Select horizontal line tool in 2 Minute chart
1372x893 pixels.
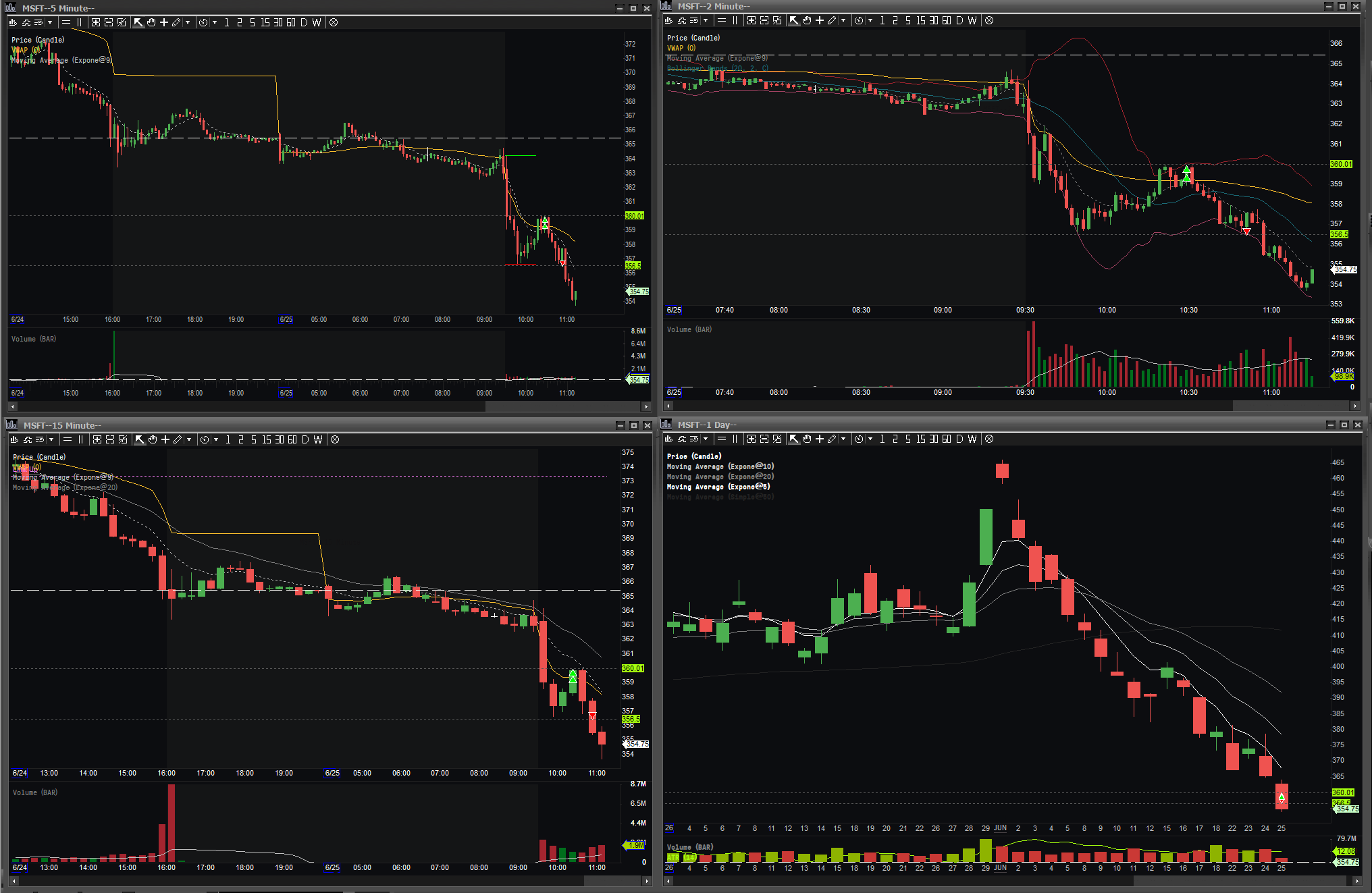(721, 20)
